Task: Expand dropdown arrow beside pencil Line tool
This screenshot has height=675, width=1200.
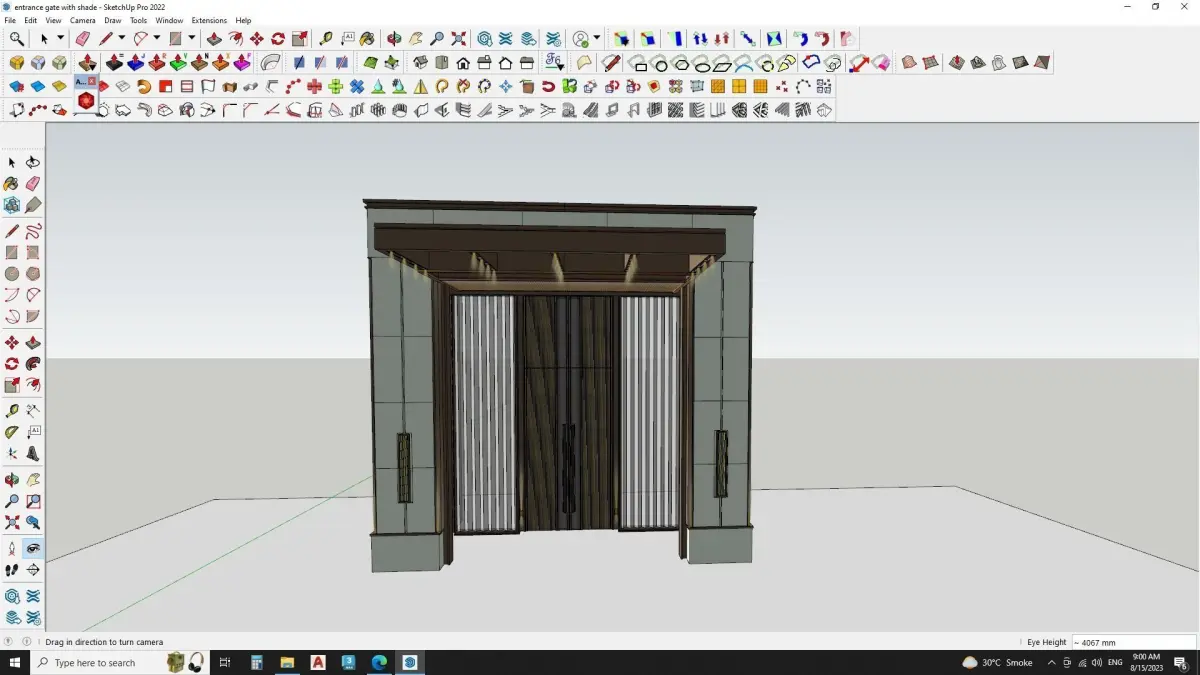Action: (x=122, y=39)
